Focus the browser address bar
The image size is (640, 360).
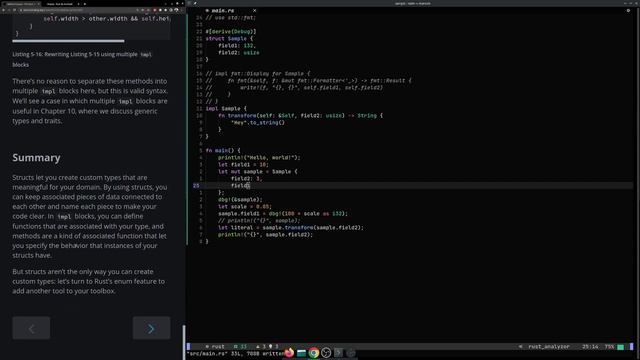coord(78,10)
